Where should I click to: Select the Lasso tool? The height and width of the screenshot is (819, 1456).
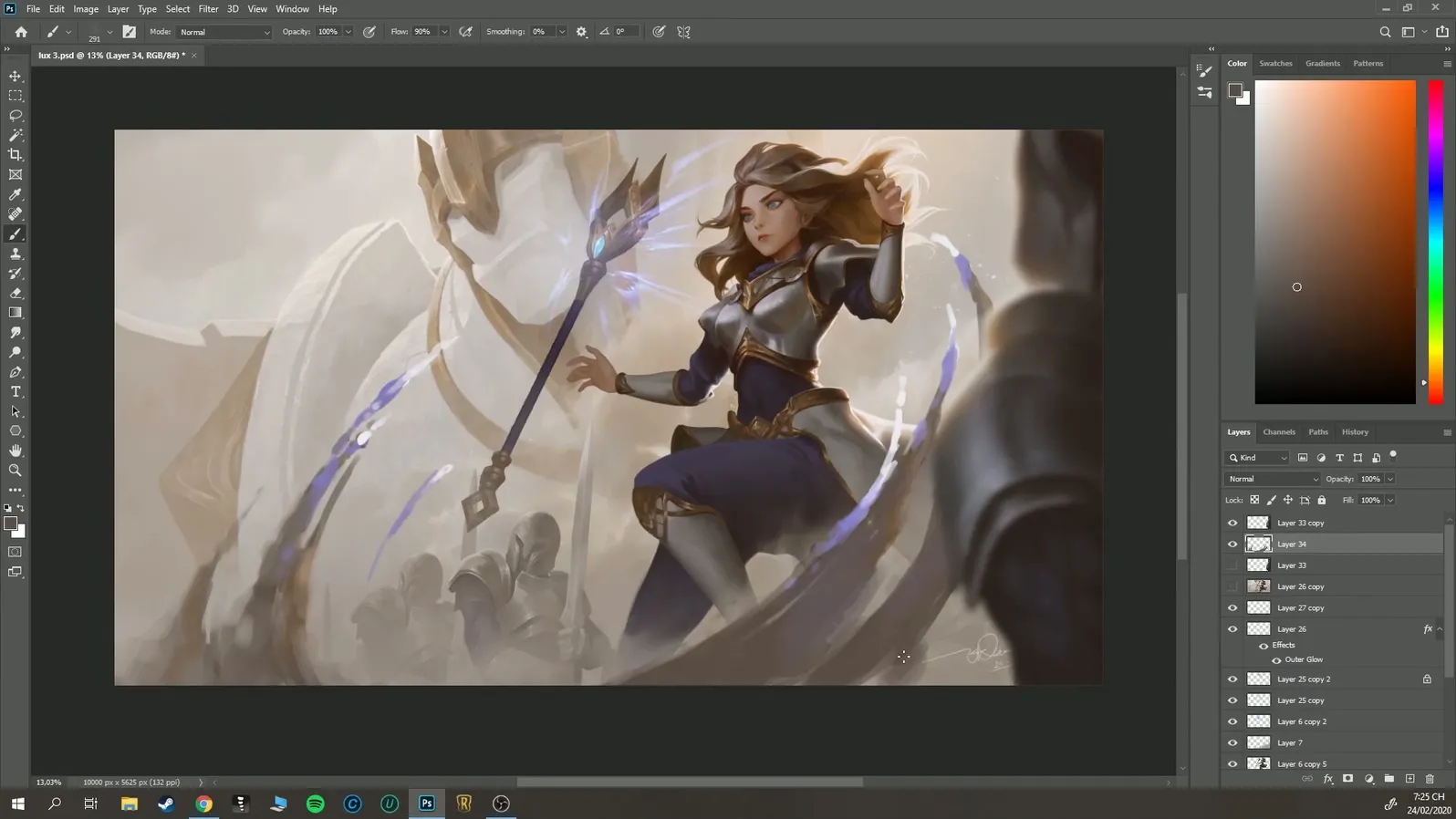[x=16, y=116]
